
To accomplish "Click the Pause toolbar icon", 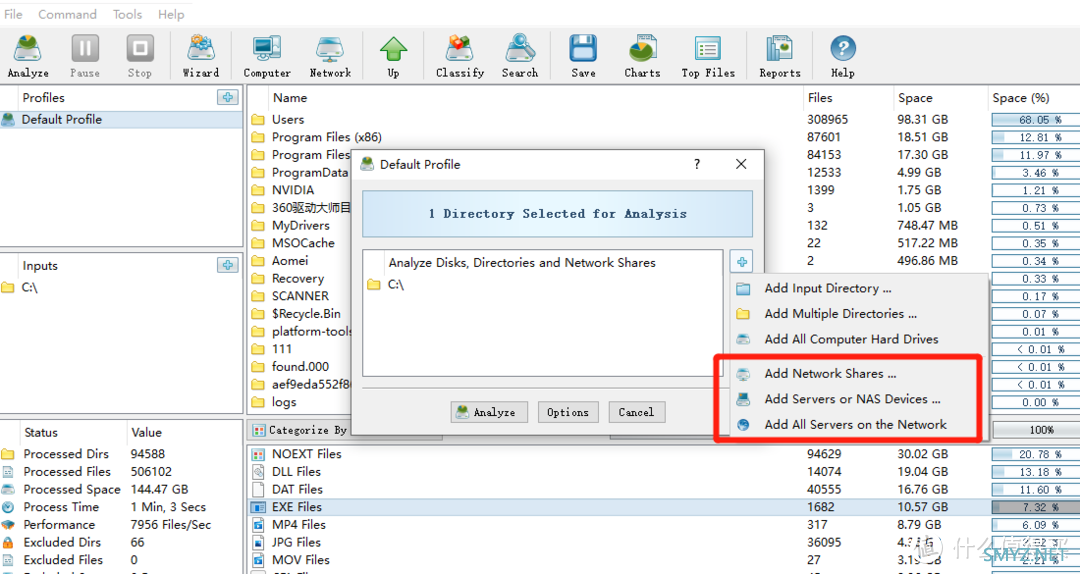I will click(x=85, y=56).
